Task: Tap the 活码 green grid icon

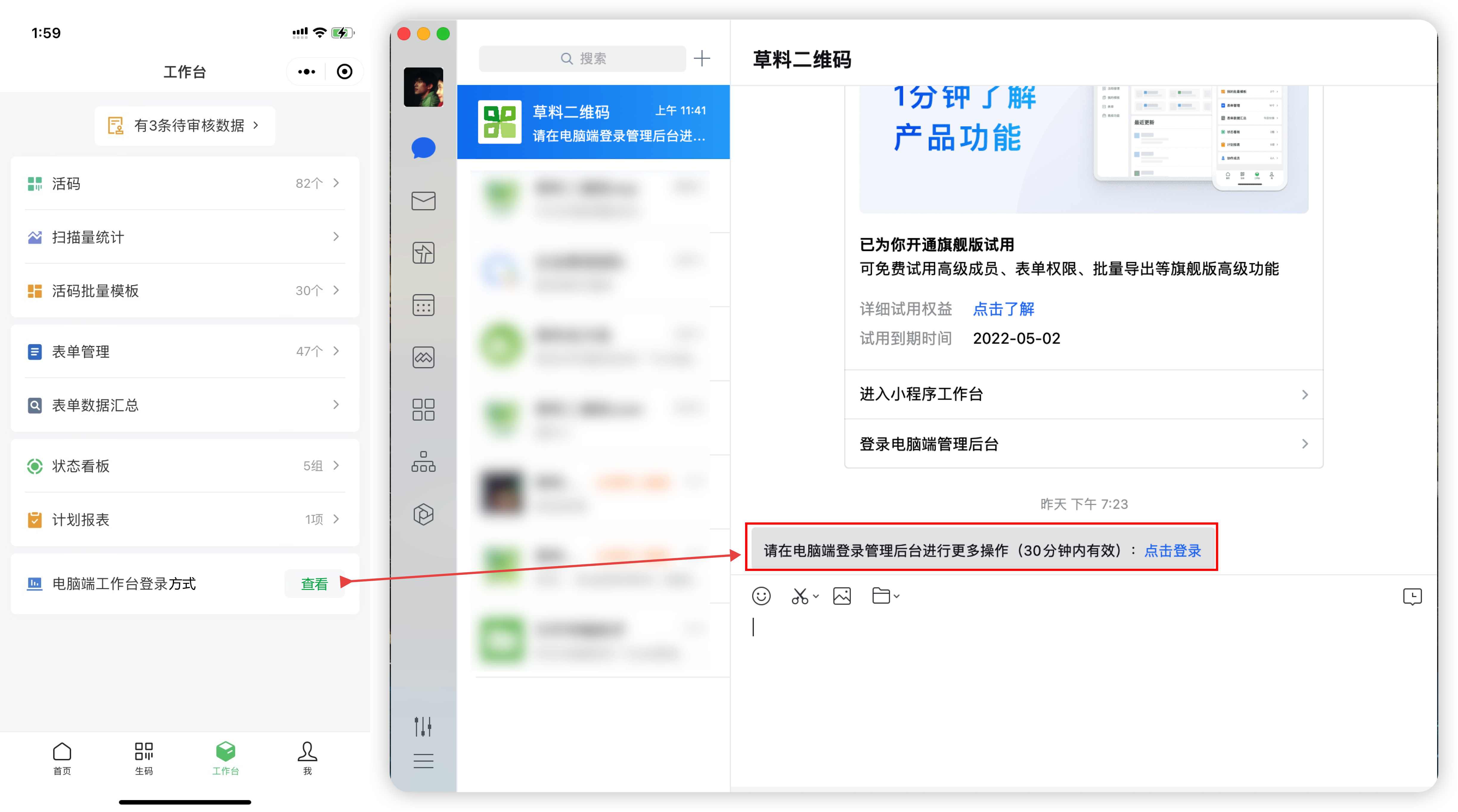Action: click(35, 184)
